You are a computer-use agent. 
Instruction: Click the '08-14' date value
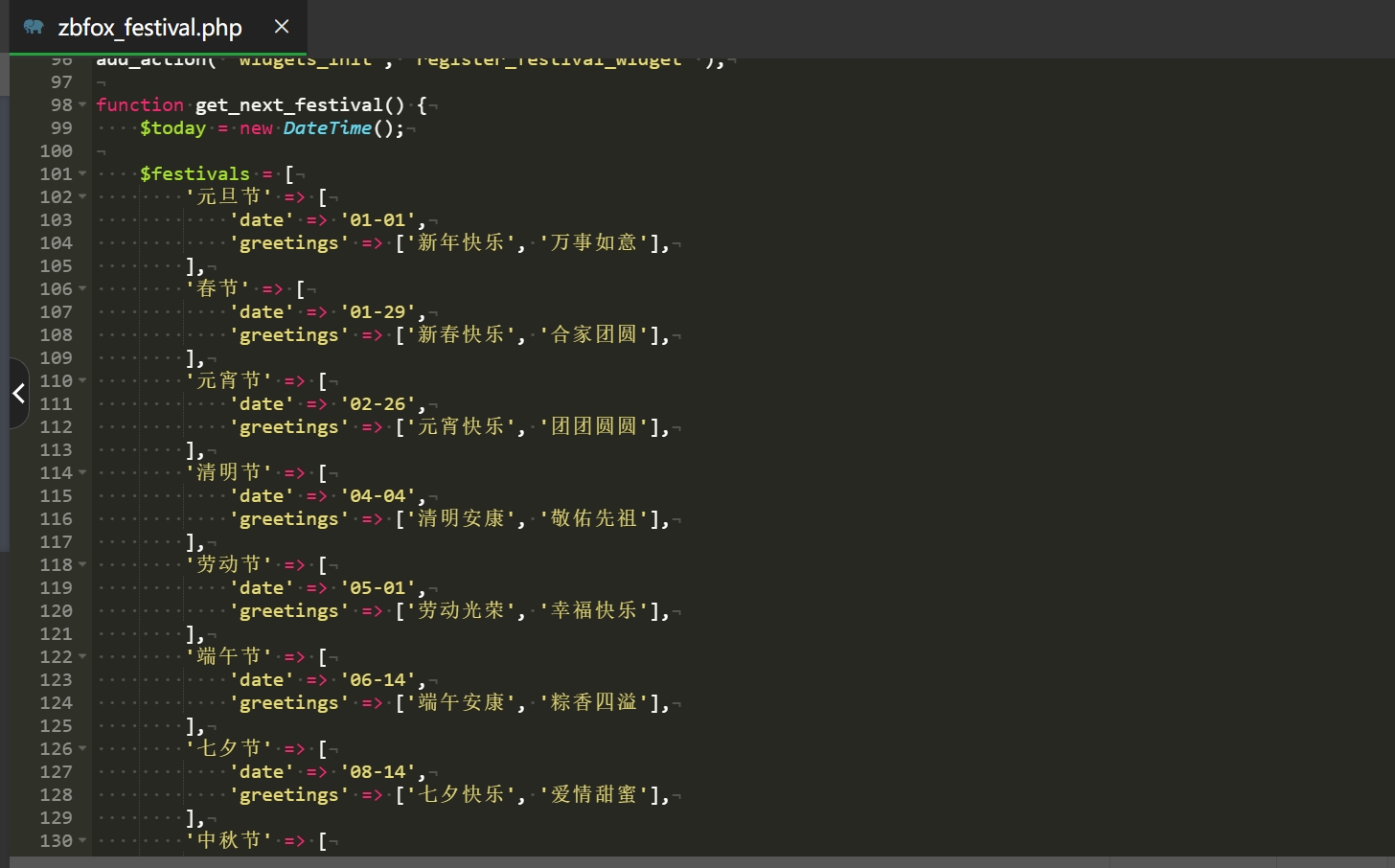378,771
